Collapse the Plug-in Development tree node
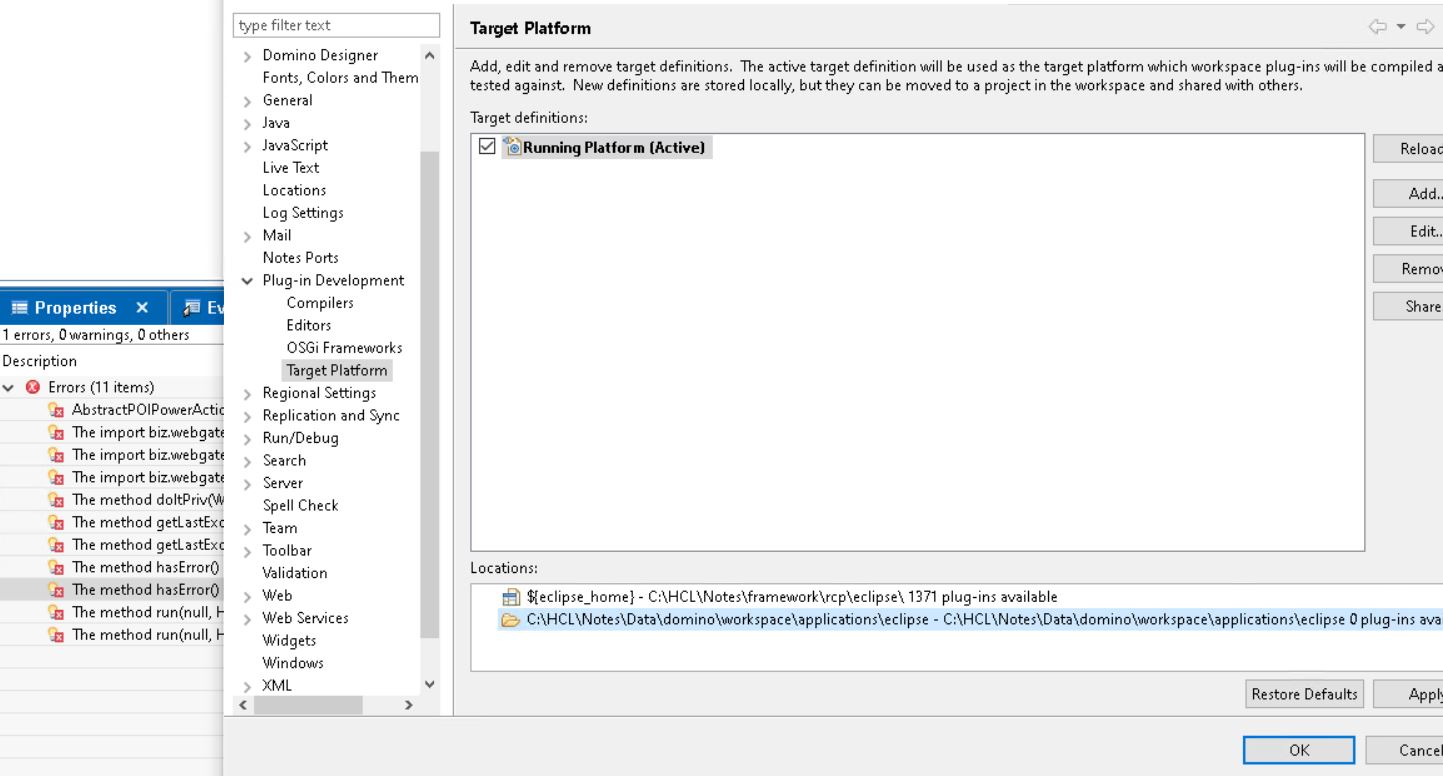1443x776 pixels. point(247,281)
